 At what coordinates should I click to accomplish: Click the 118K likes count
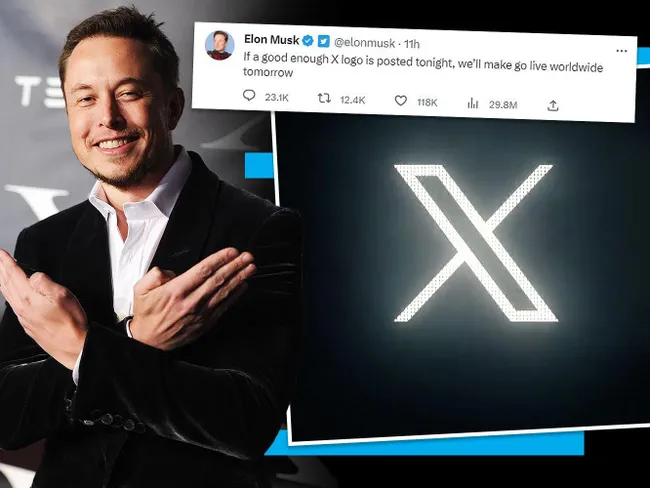tap(427, 102)
